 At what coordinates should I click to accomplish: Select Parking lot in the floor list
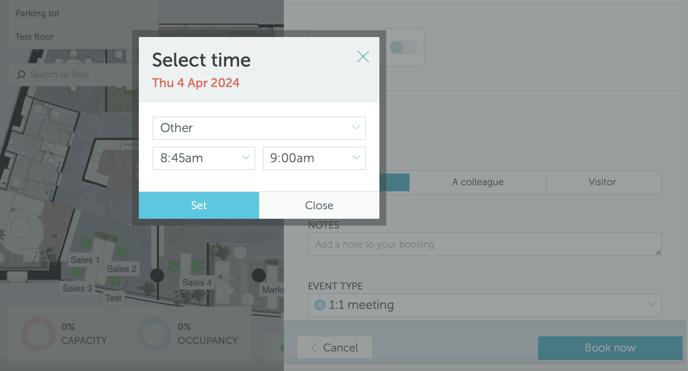37,14
